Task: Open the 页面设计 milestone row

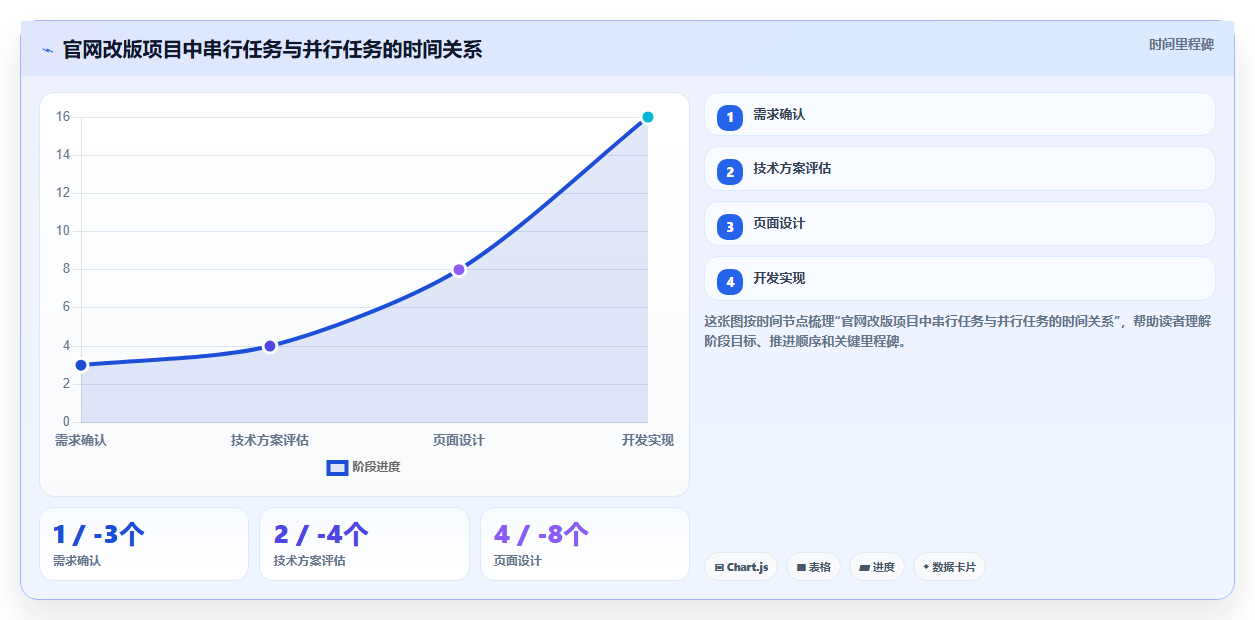Action: pos(960,224)
